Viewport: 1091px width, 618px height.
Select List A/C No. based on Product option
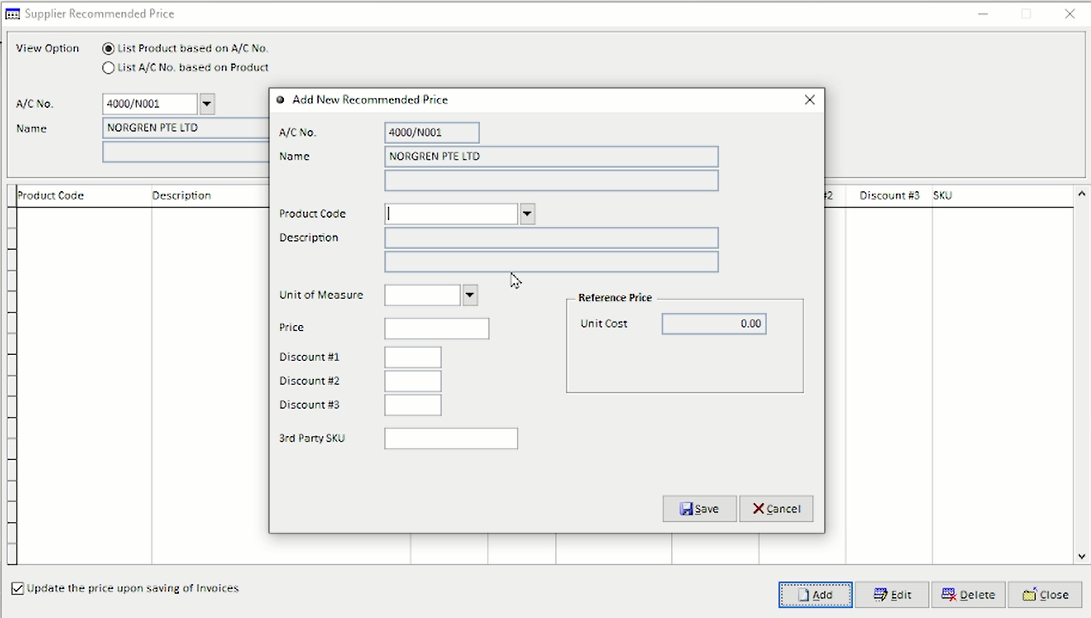108,68
